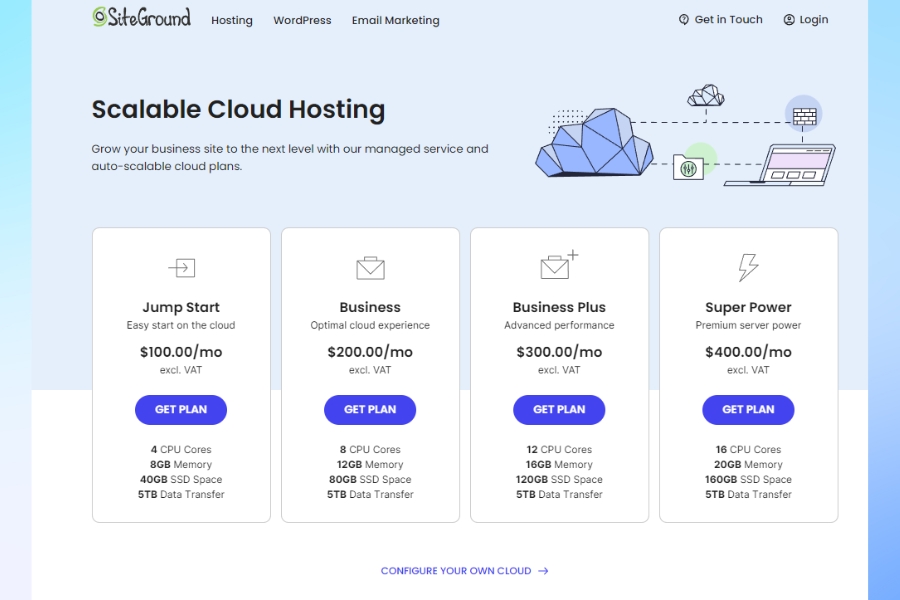Click the firewall brick icon in illustration
900x600 pixels.
[804, 117]
